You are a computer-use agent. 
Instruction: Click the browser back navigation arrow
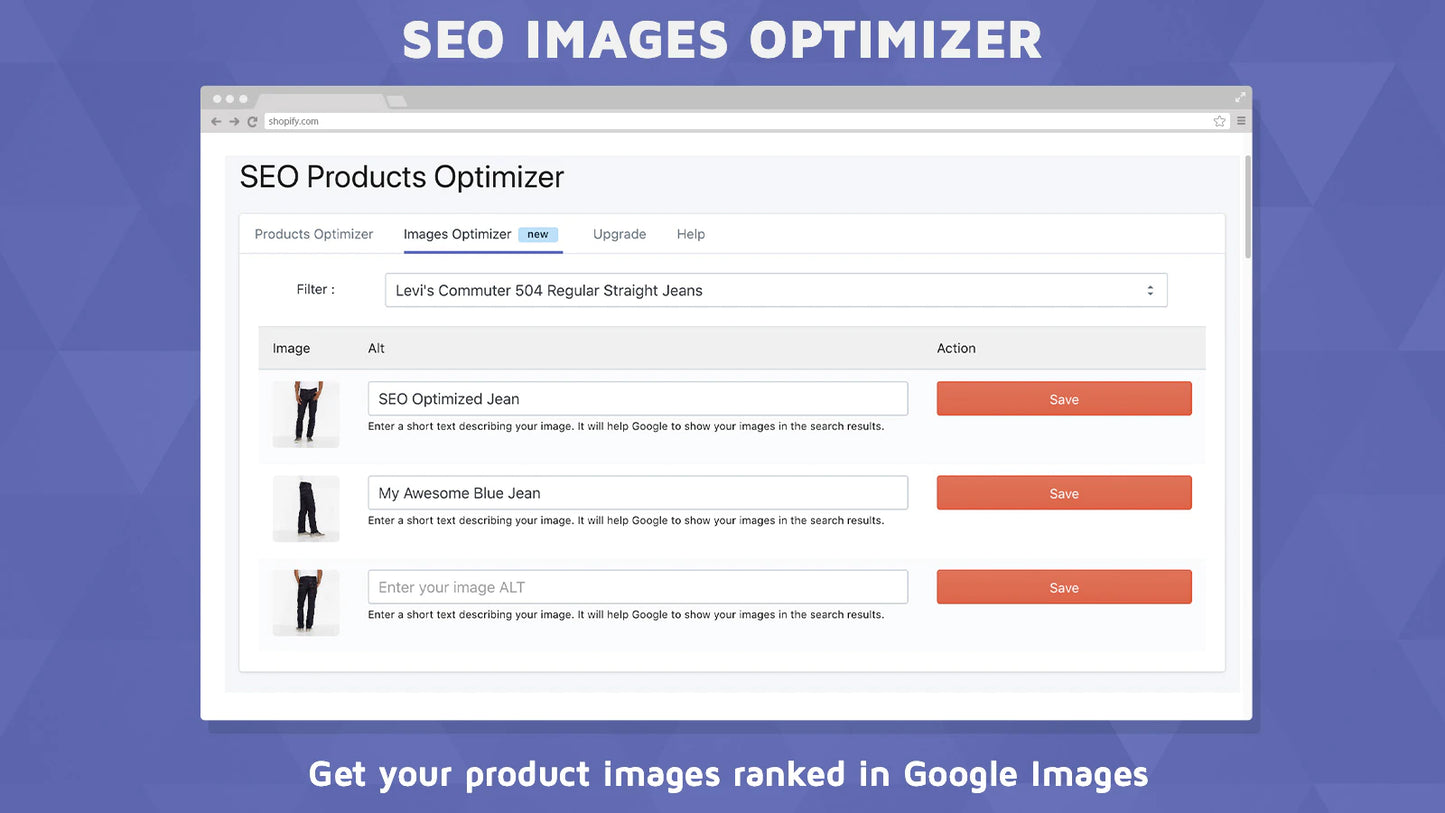point(216,120)
